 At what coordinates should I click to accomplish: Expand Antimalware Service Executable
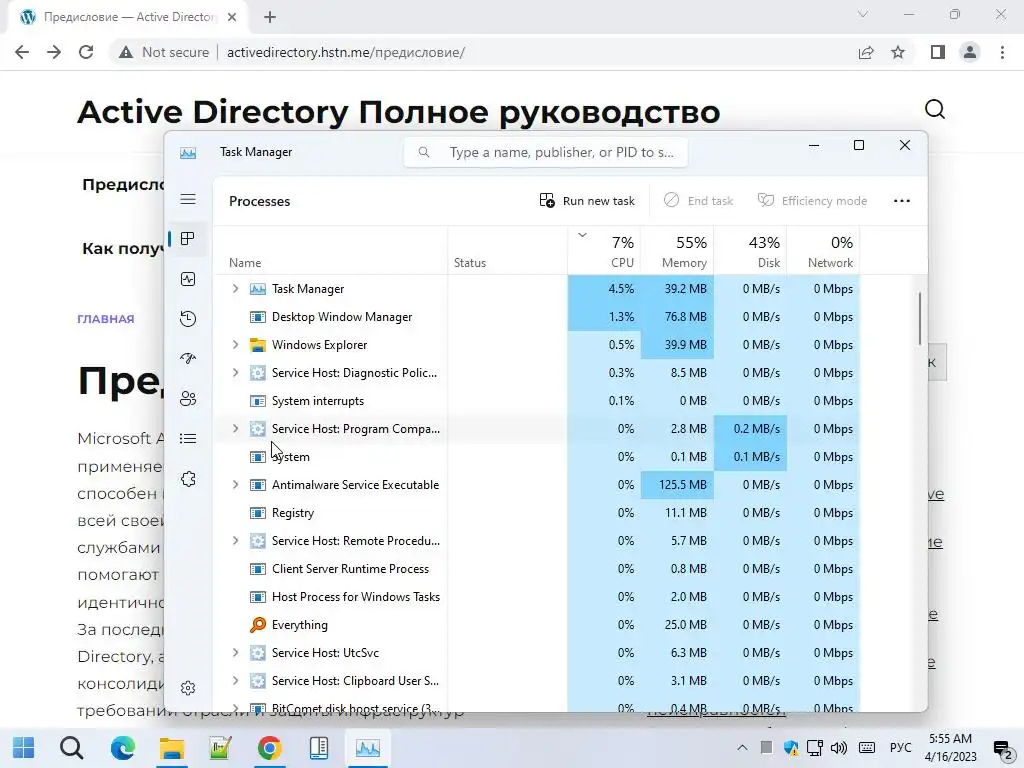click(235, 485)
